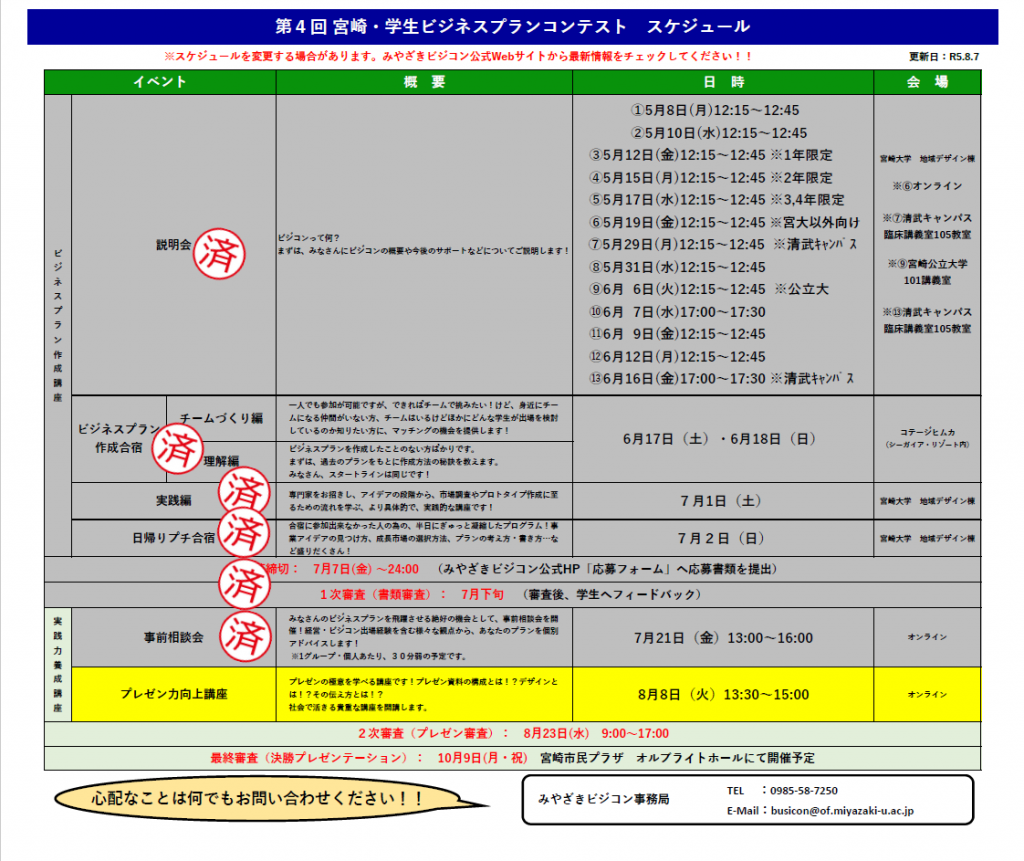Click 宮崎大学 地域デザイン棟 in the 説明会 row
The width and height of the screenshot is (1024, 861).
click(927, 159)
